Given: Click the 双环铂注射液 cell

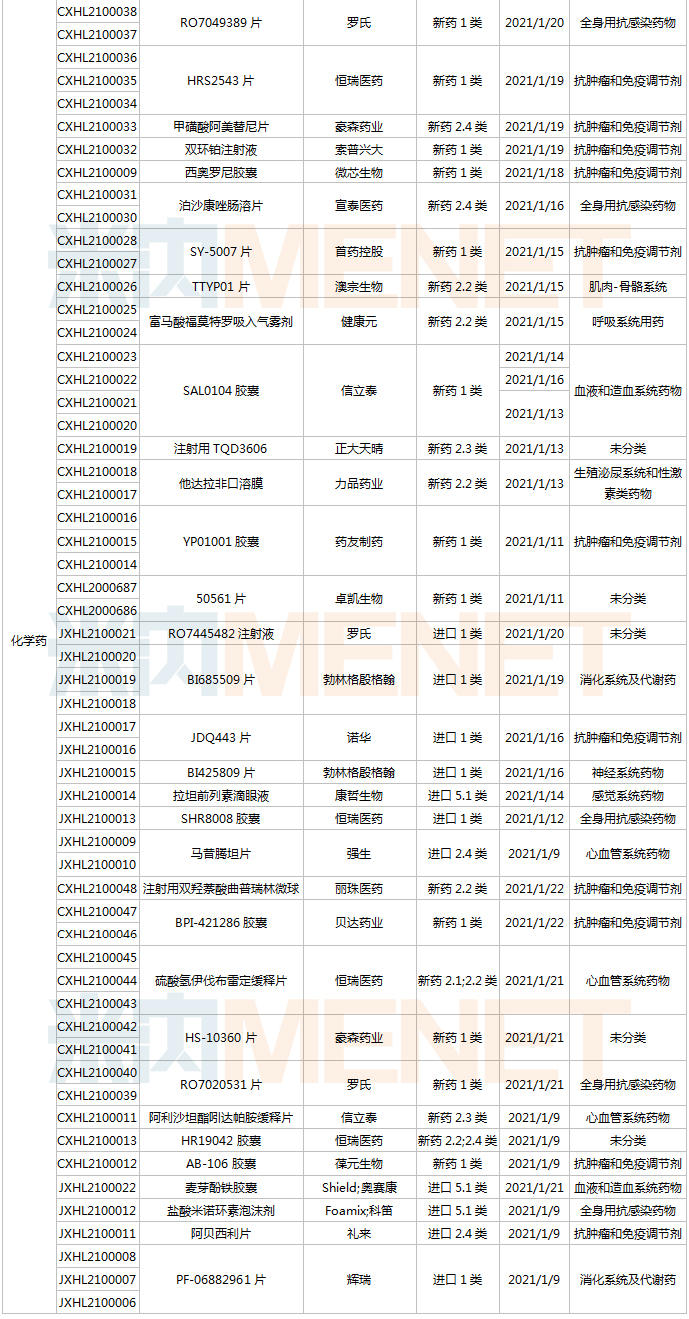Looking at the screenshot, I should pos(220,150).
